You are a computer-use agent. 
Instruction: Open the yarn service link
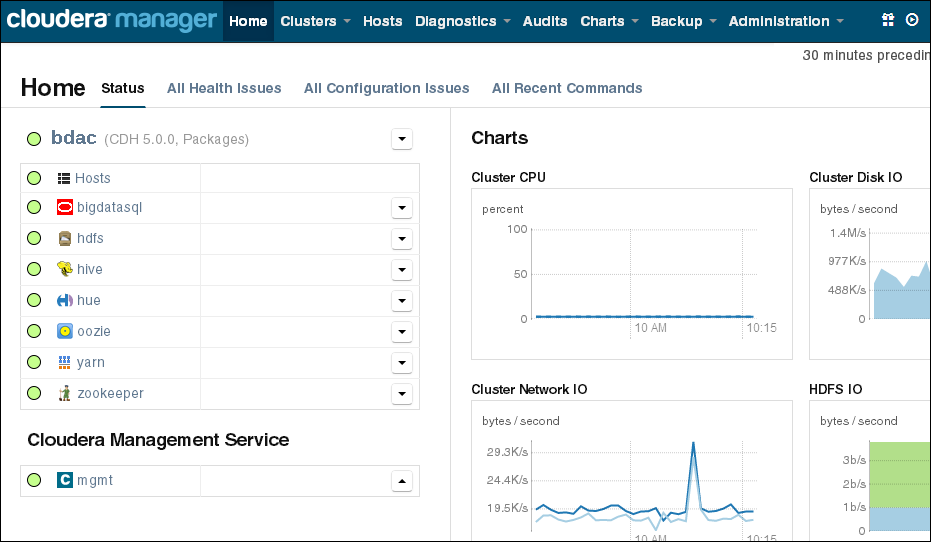91,362
